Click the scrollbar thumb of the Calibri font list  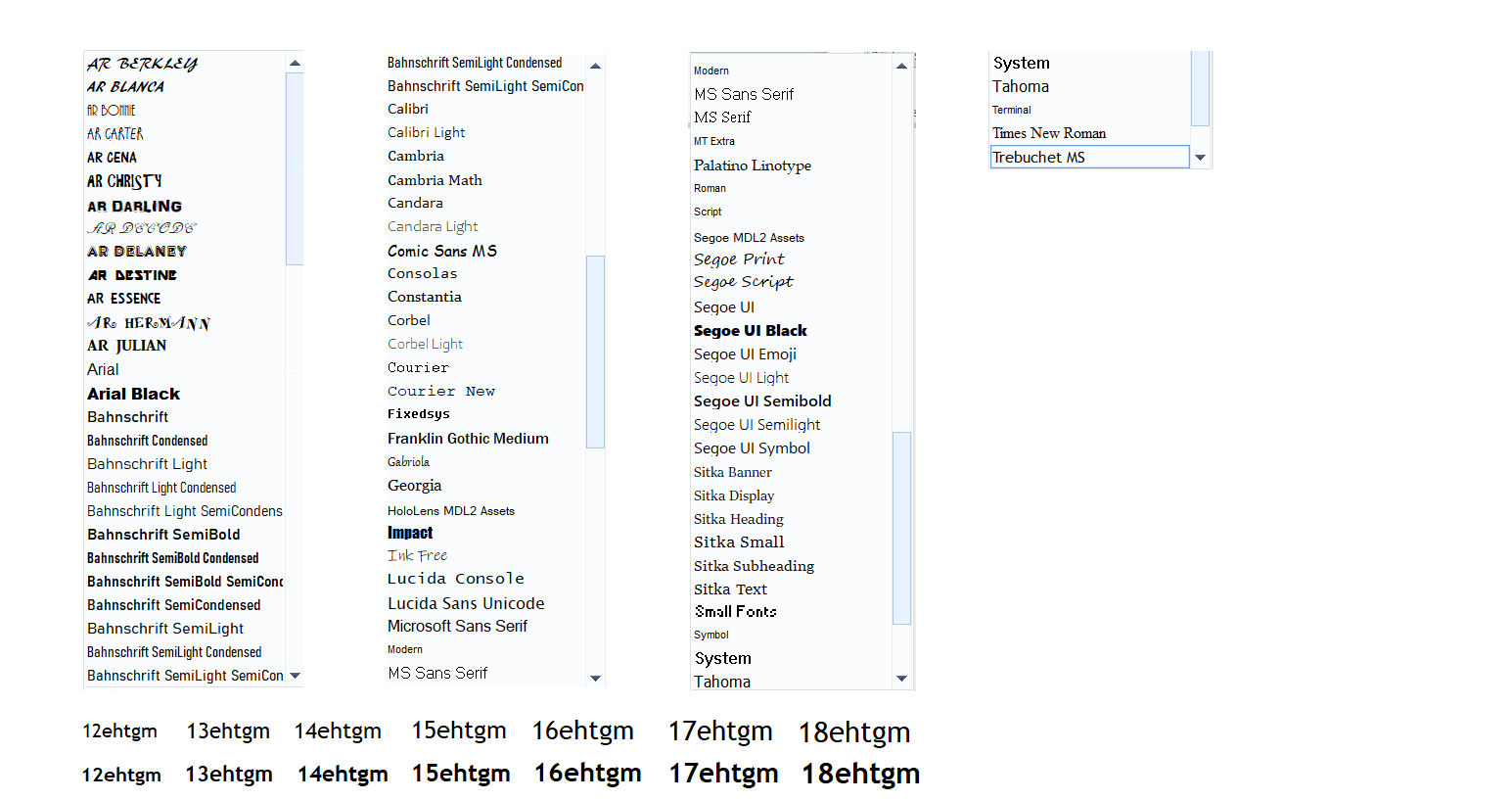[595, 351]
